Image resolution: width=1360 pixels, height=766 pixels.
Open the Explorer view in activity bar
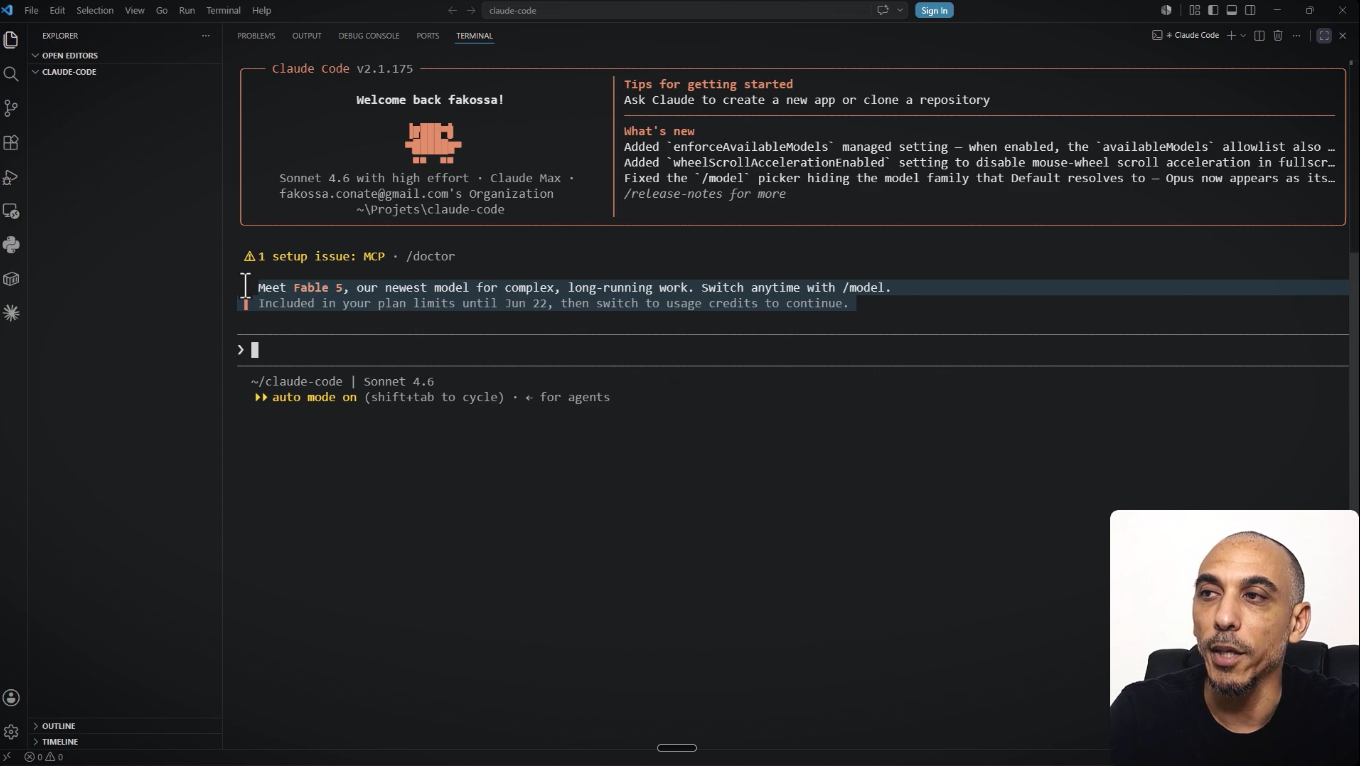pyautogui.click(x=11, y=40)
